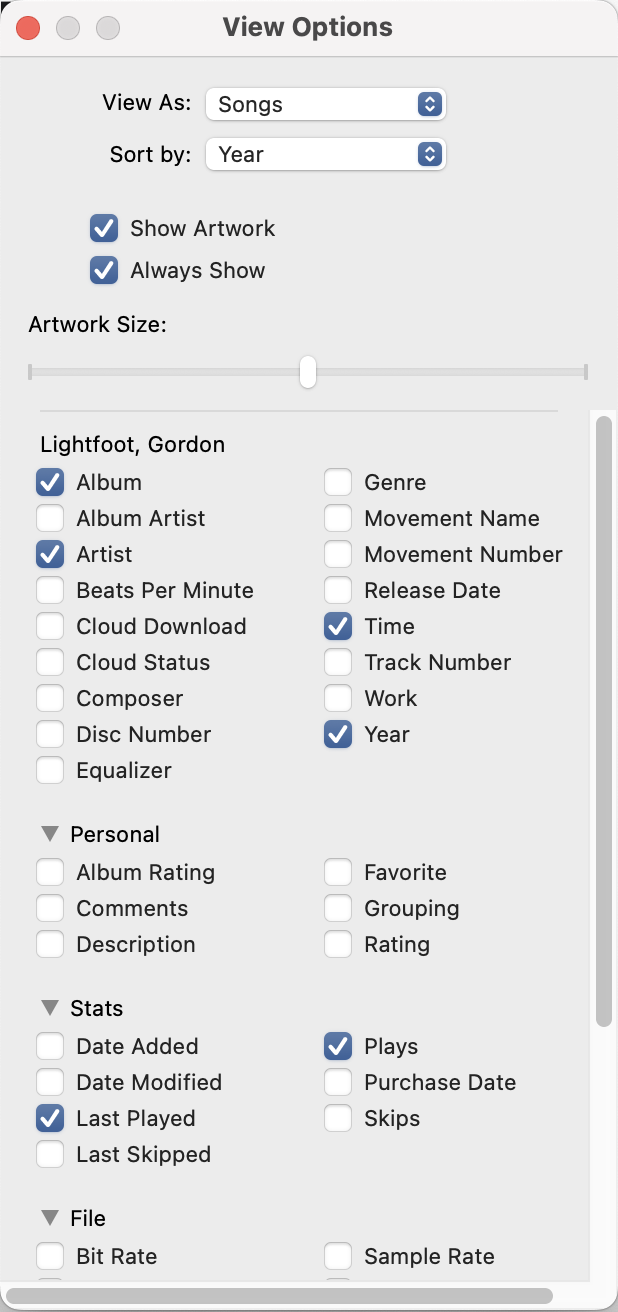618x1312 pixels.
Task: Click the Artwork Size slider handle
Action: click(x=308, y=372)
